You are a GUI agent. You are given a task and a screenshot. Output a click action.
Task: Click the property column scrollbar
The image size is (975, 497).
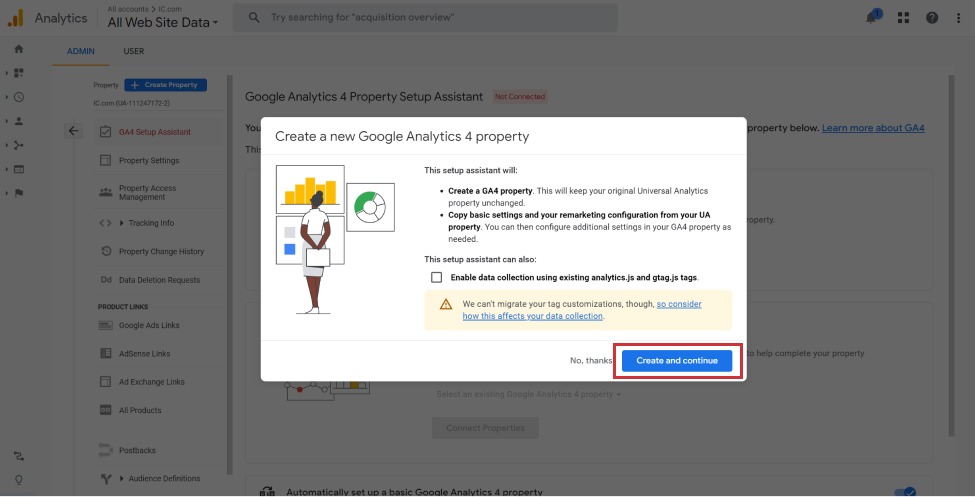click(x=229, y=275)
